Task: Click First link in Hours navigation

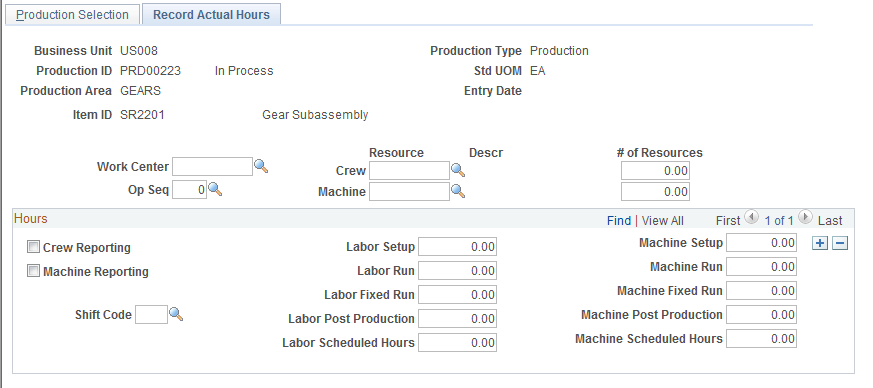Action: pyautogui.click(x=728, y=220)
